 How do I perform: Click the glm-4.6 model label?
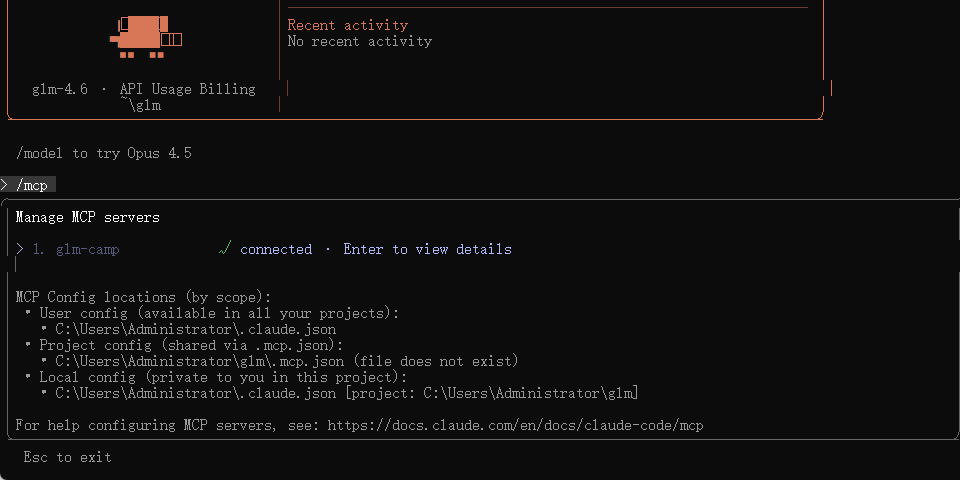(59, 89)
